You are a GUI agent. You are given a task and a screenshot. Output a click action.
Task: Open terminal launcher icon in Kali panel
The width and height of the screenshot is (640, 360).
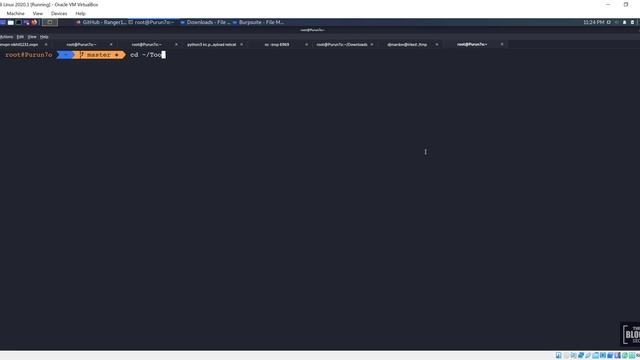(19, 22)
